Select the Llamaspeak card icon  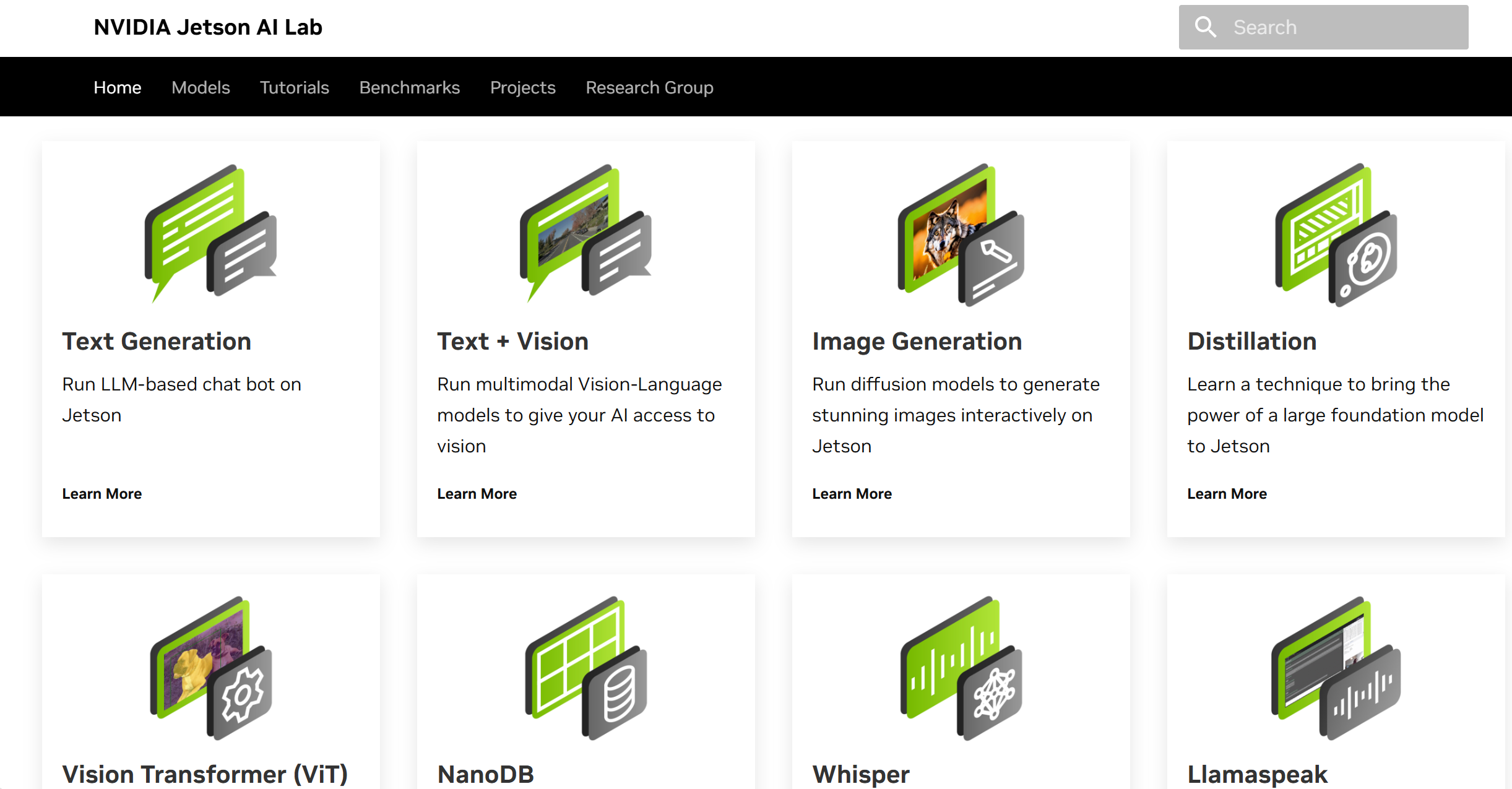point(1334,675)
